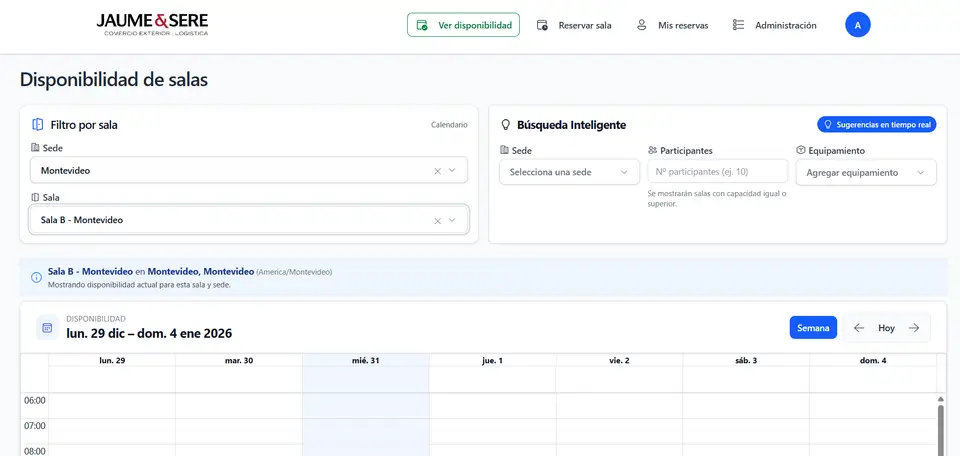The width and height of the screenshot is (960, 456).
Task: Click the 06:00 time label
Action: point(34,400)
